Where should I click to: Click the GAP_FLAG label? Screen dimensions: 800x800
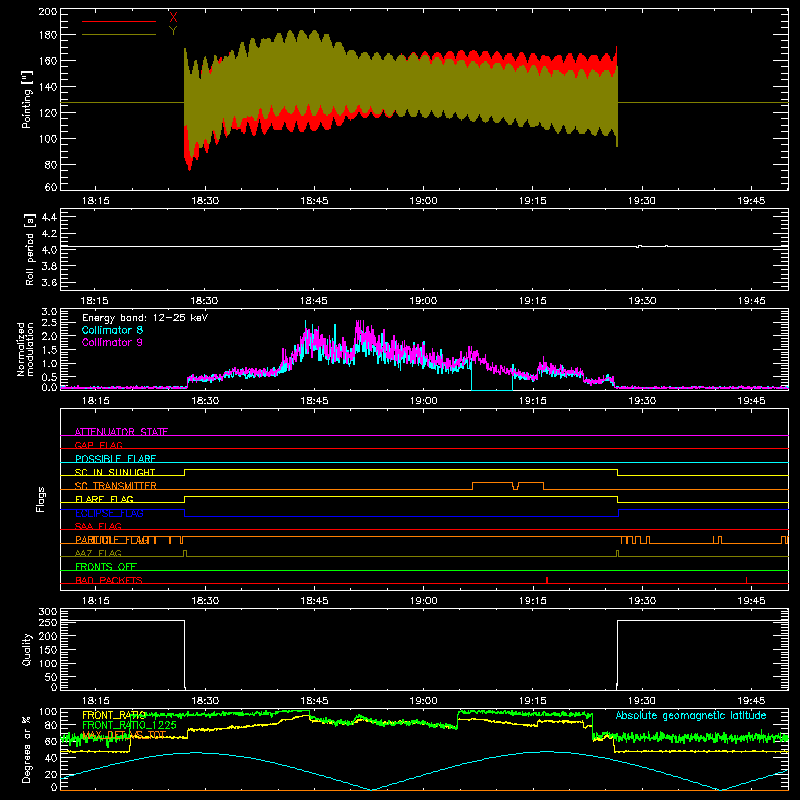(98, 445)
